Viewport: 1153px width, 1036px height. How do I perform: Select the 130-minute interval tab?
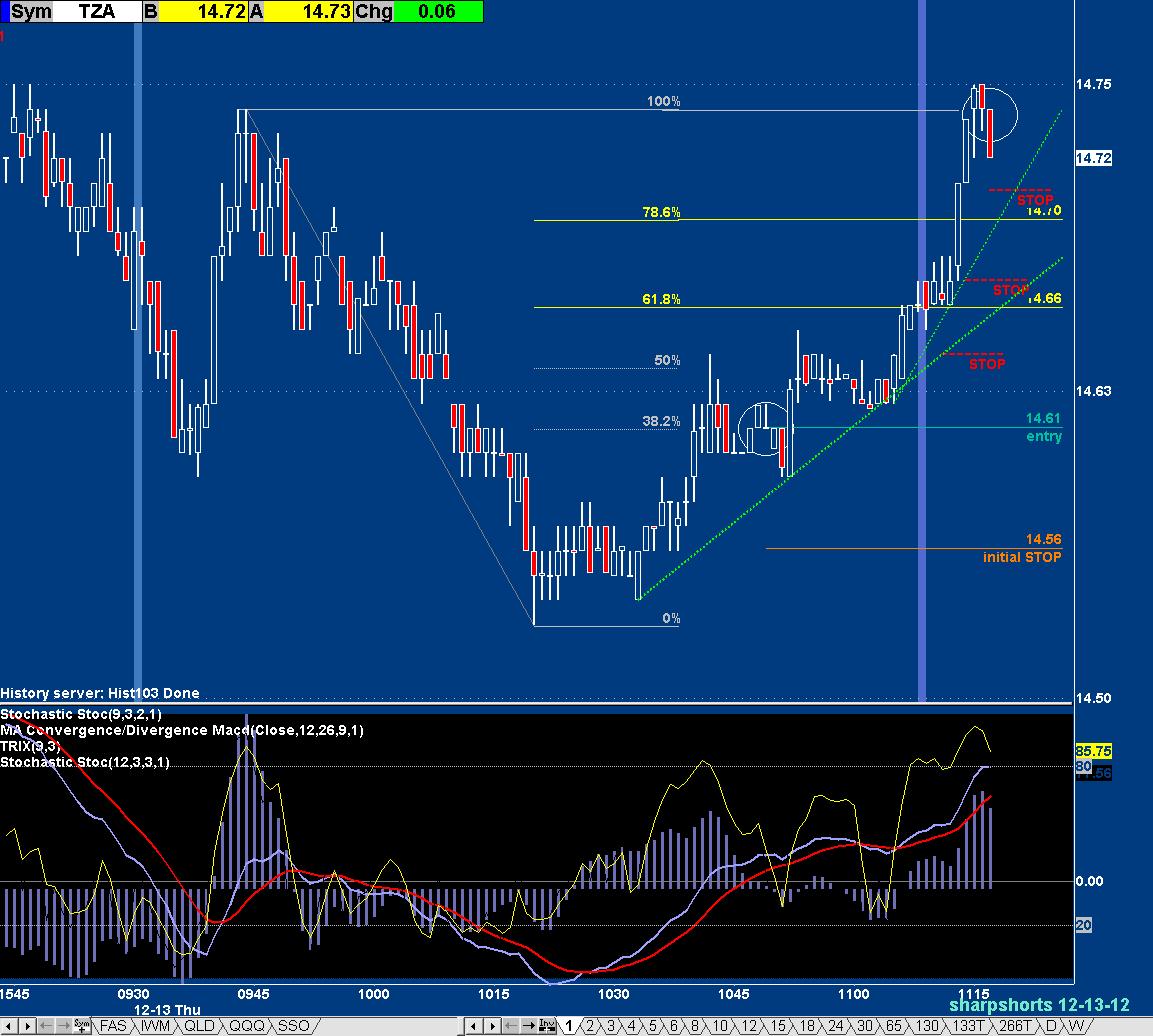tap(927, 1025)
